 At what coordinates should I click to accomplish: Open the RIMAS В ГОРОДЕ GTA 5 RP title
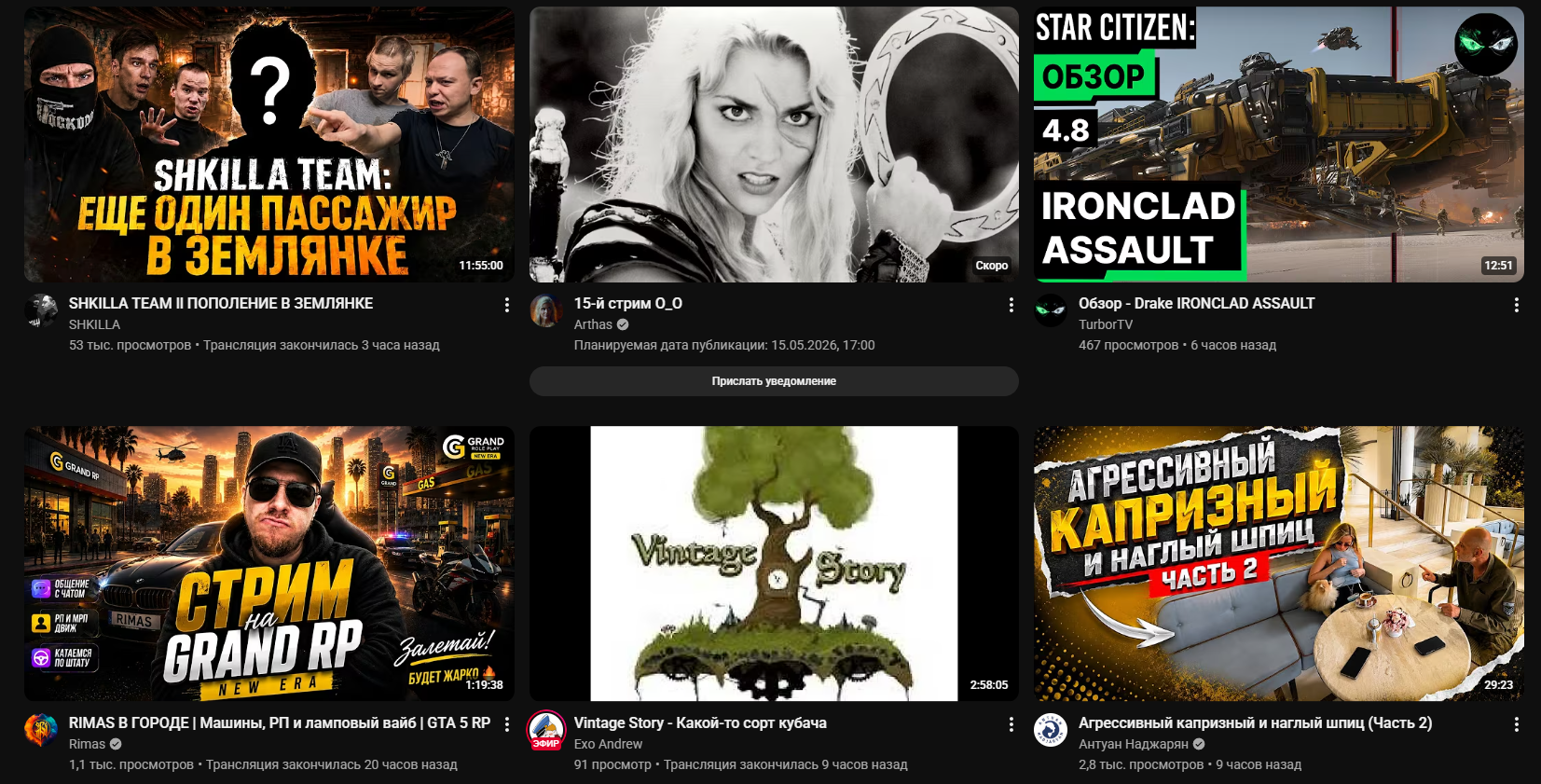[280, 722]
